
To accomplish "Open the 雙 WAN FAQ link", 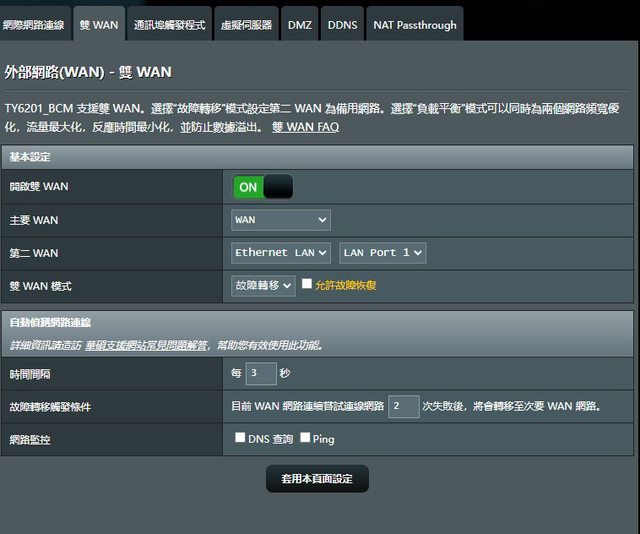I will tap(305, 127).
